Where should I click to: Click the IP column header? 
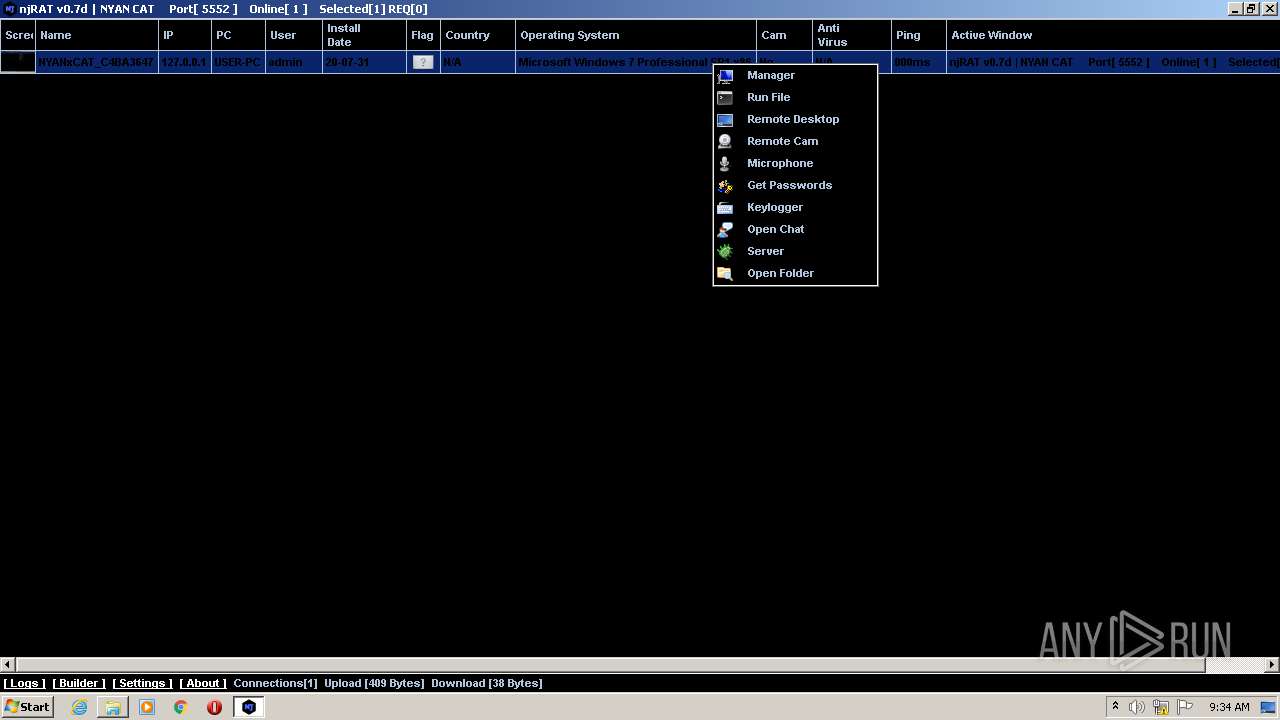click(x=185, y=35)
